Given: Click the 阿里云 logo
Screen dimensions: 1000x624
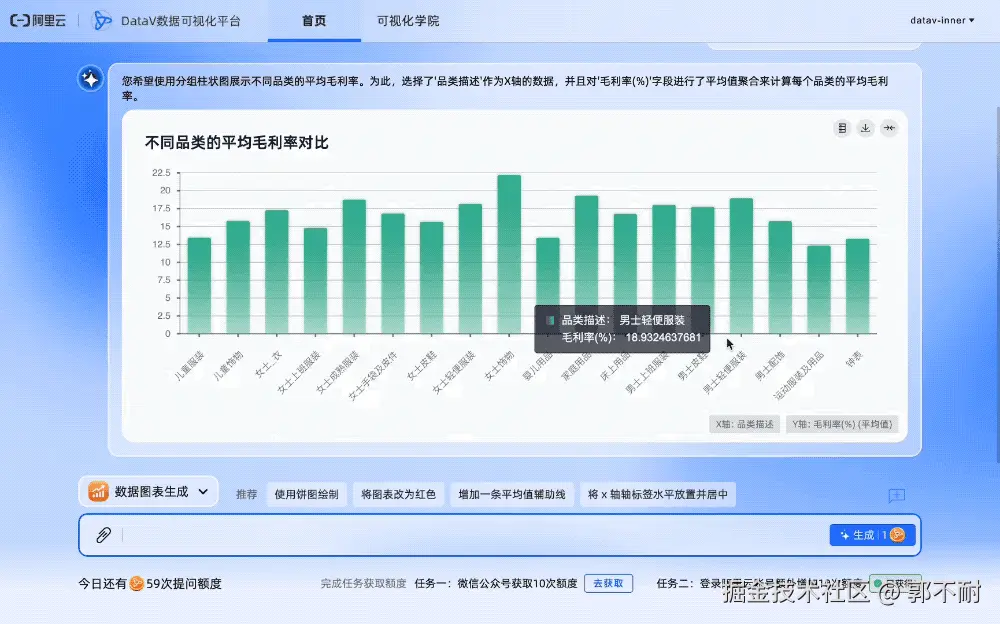Looking at the screenshot, I should tap(39, 20).
